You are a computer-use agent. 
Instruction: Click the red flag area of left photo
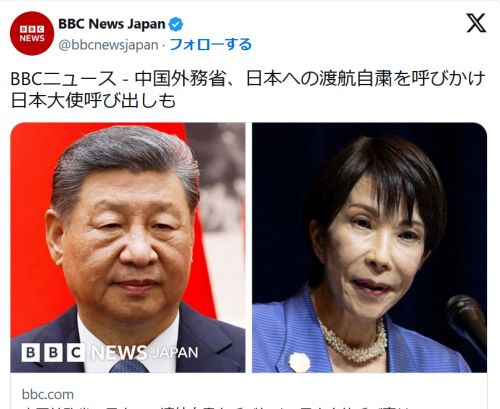tap(32, 217)
